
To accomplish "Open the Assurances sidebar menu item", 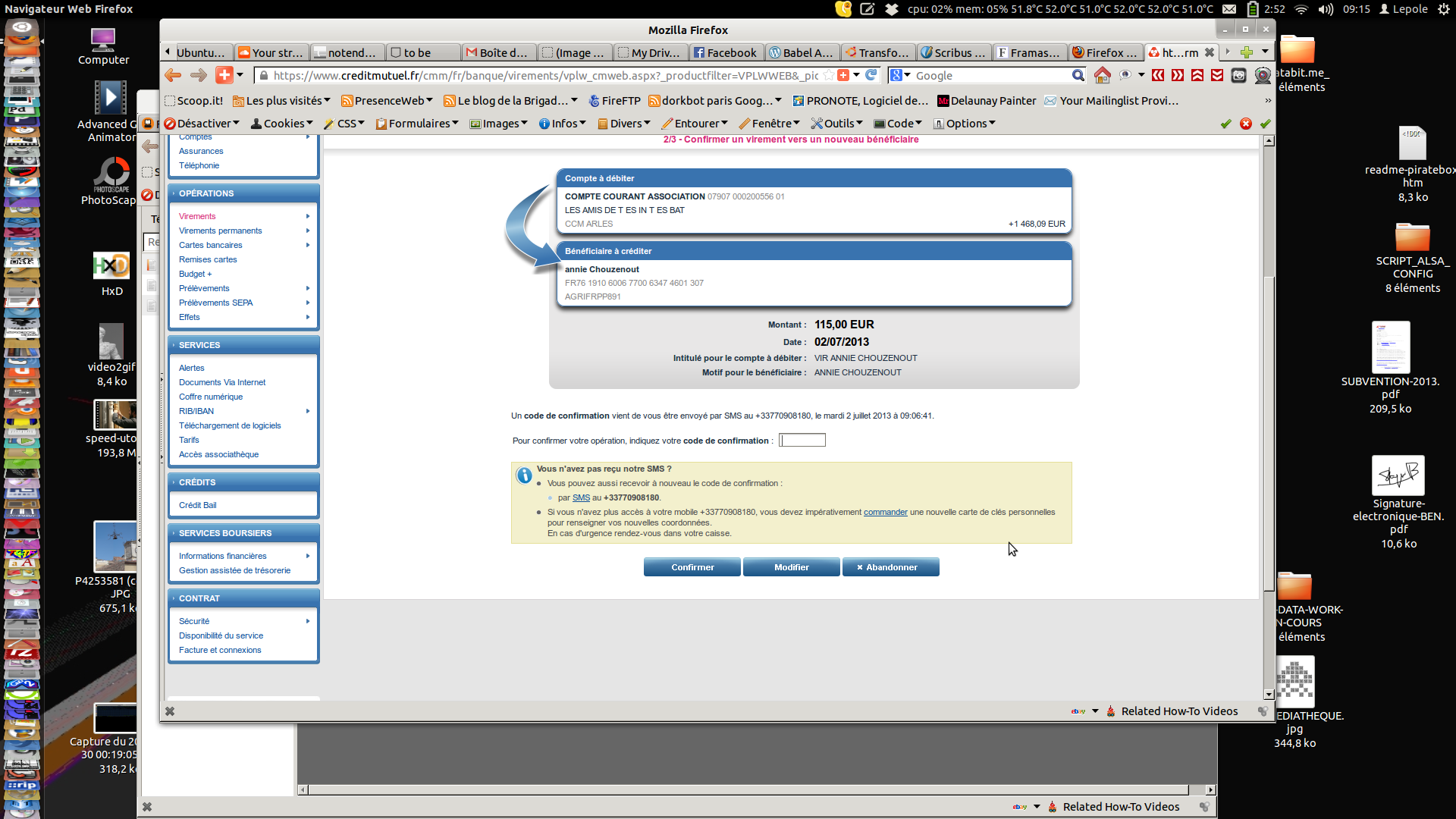I will tap(201, 151).
